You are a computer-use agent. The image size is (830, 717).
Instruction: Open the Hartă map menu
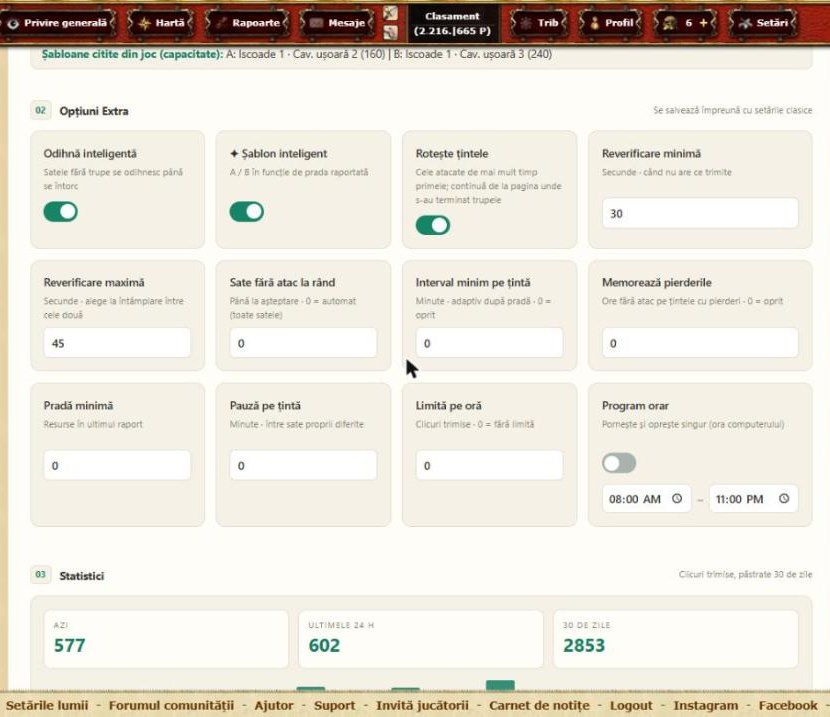161,23
